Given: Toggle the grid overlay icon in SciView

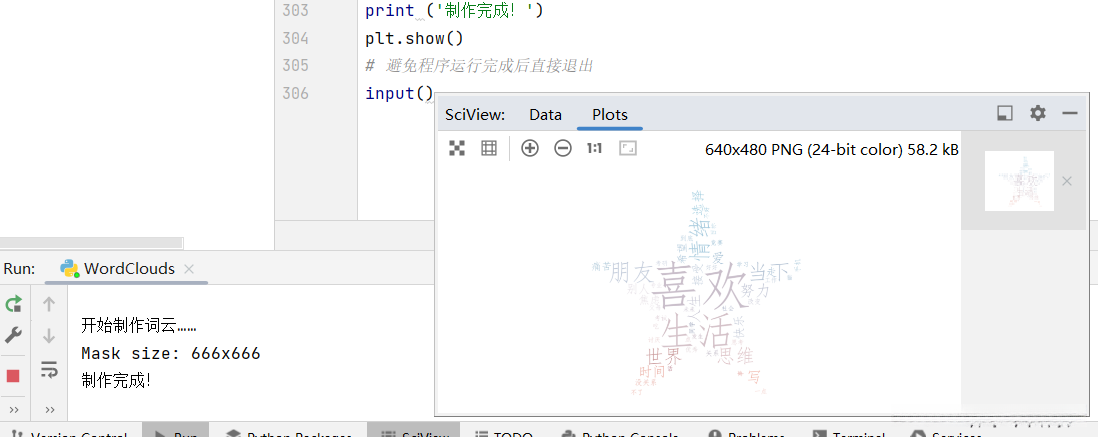Looking at the screenshot, I should click(x=489, y=148).
